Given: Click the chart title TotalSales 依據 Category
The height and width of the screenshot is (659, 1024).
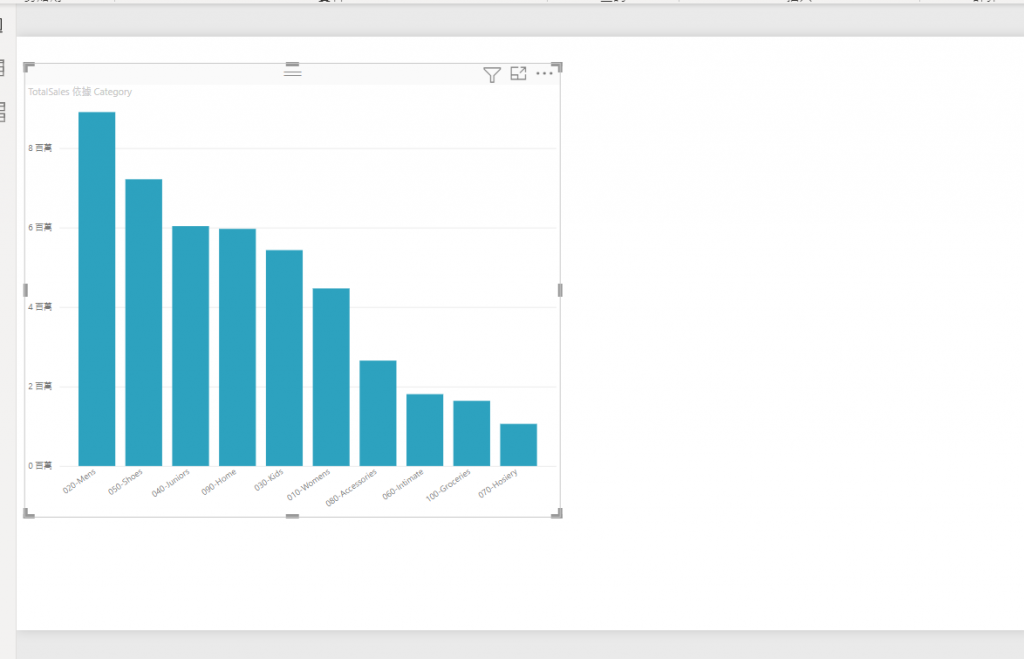Looking at the screenshot, I should point(80,91).
